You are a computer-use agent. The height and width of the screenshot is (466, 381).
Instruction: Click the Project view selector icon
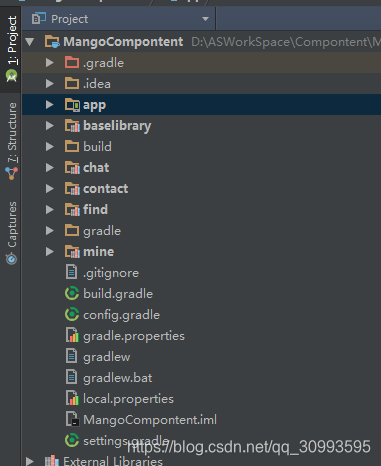(x=39, y=19)
